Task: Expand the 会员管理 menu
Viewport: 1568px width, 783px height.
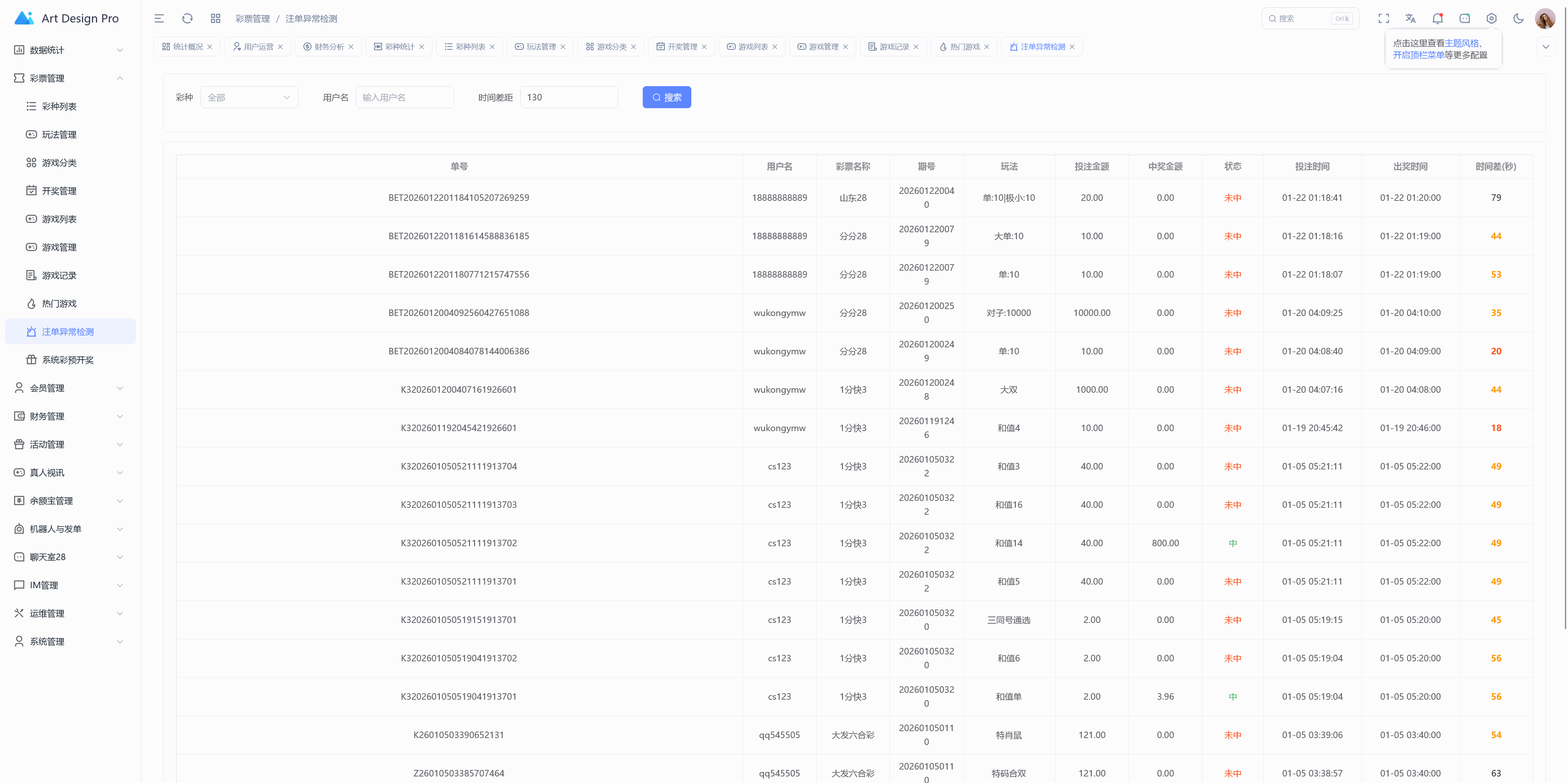Action: [68, 388]
